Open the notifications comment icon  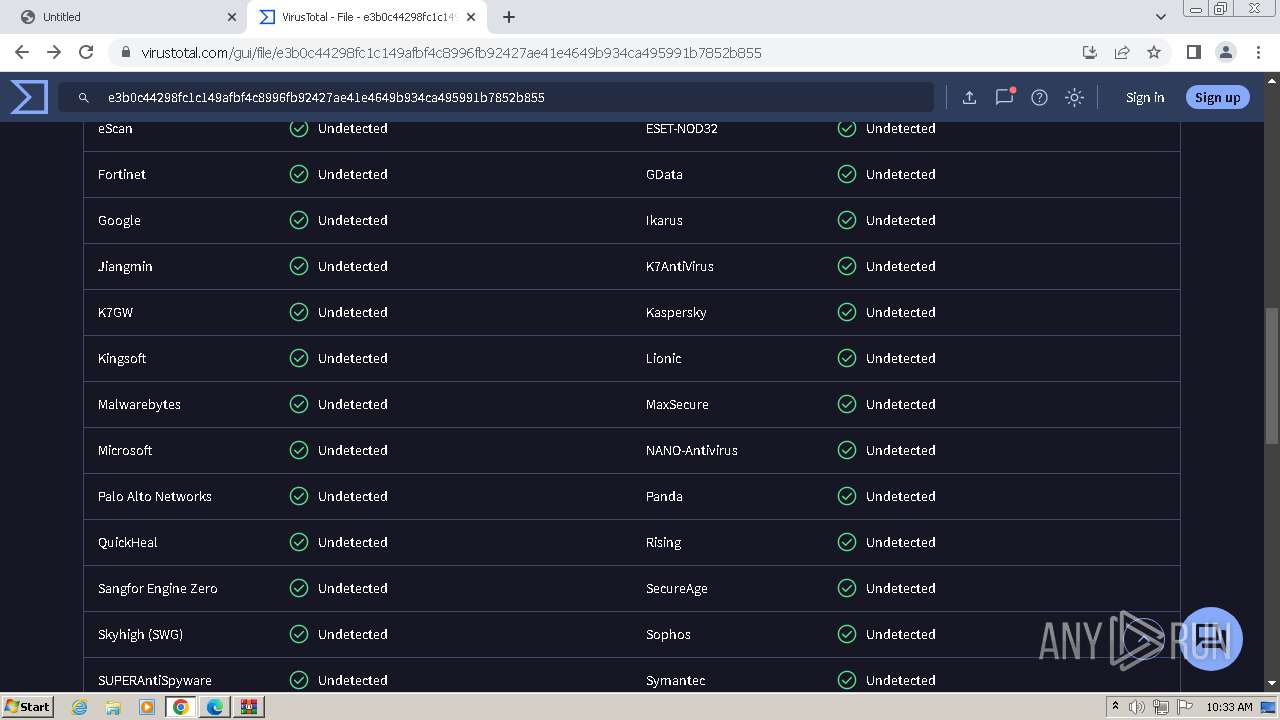pos(1004,97)
